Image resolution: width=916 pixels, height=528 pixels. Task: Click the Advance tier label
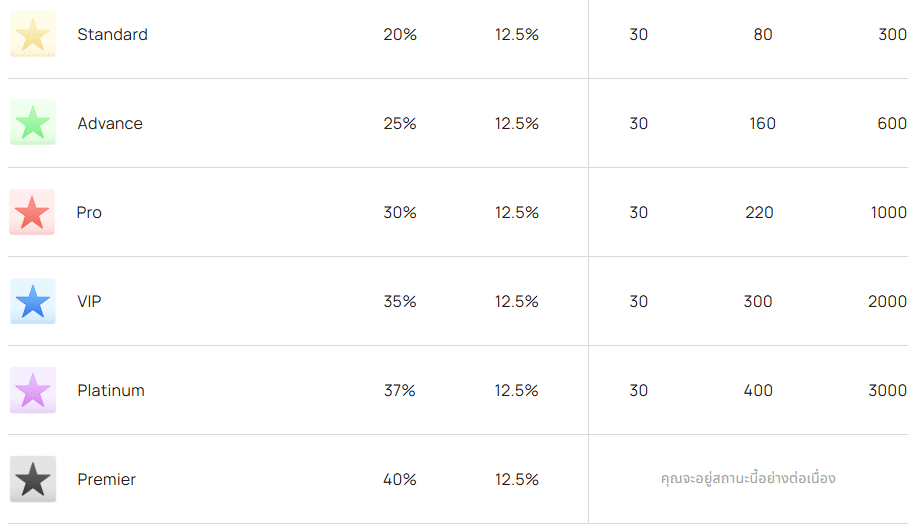click(x=110, y=123)
